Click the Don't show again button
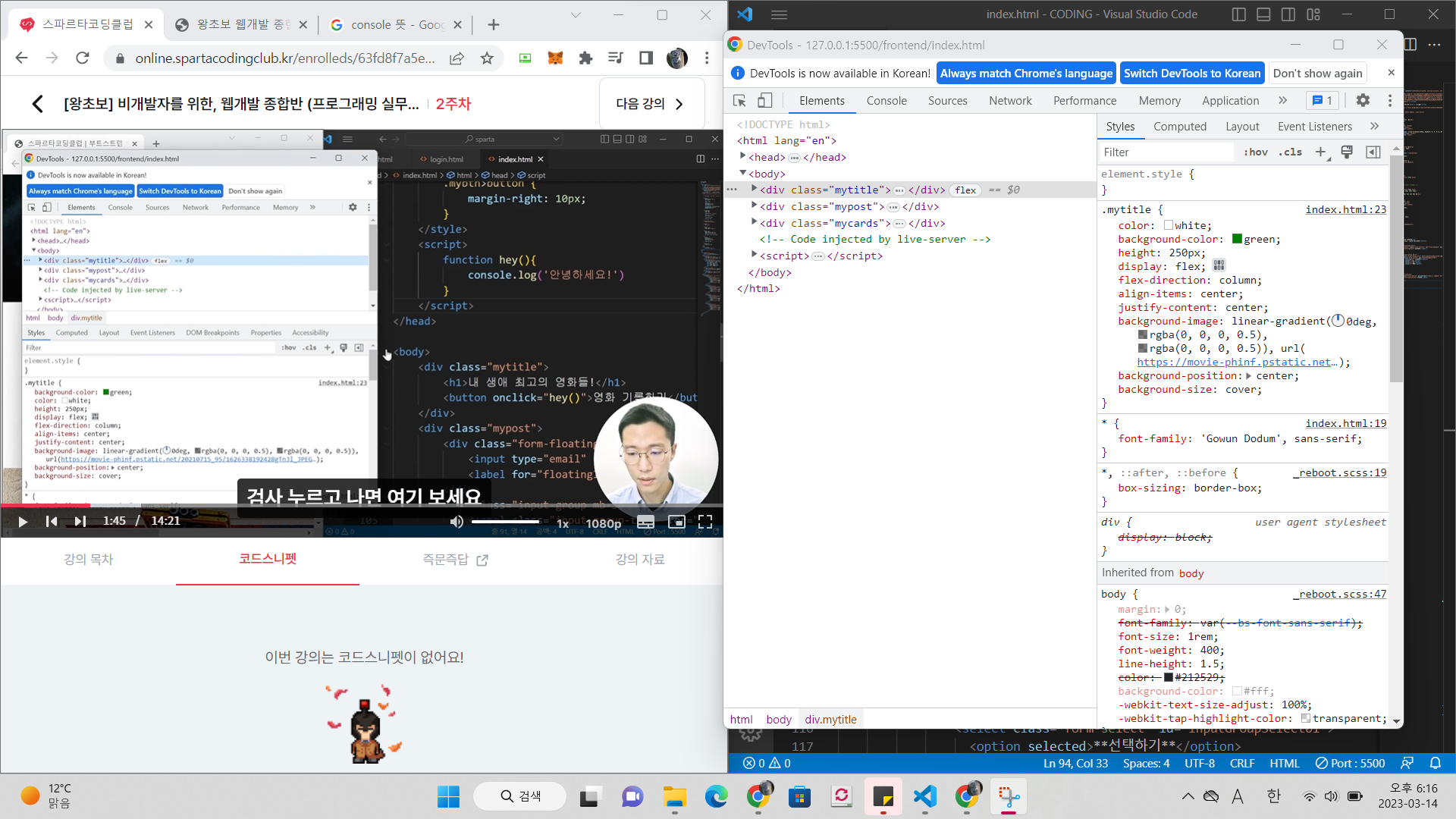The image size is (1456, 819). coord(1317,74)
